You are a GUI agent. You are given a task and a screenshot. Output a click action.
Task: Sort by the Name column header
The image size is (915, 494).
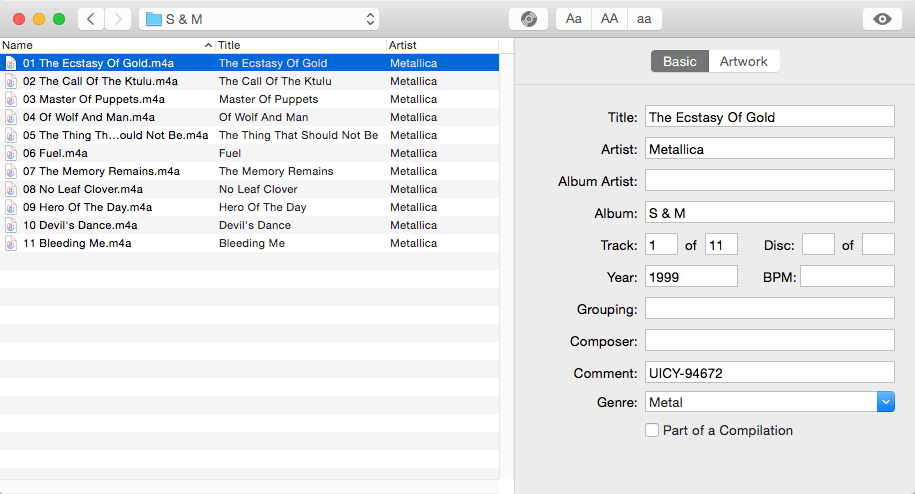107,45
